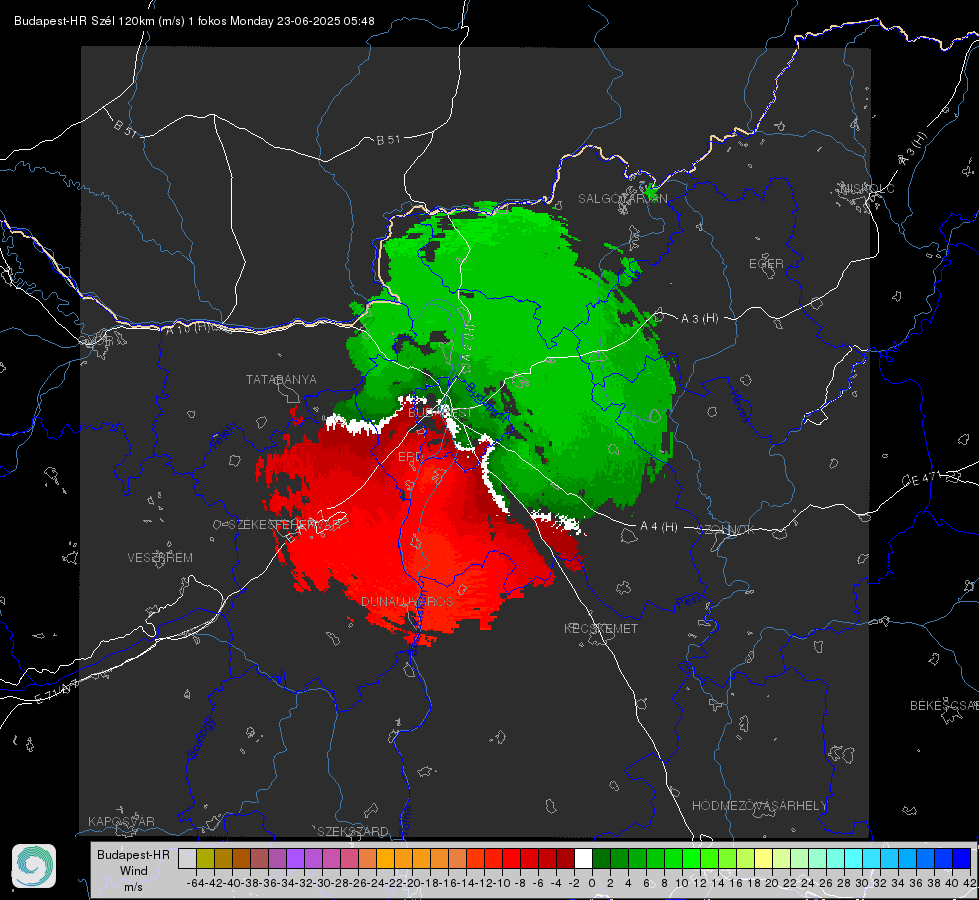Click the SZOLNOK city label
Viewport: 979px width, 900px height.
[726, 529]
